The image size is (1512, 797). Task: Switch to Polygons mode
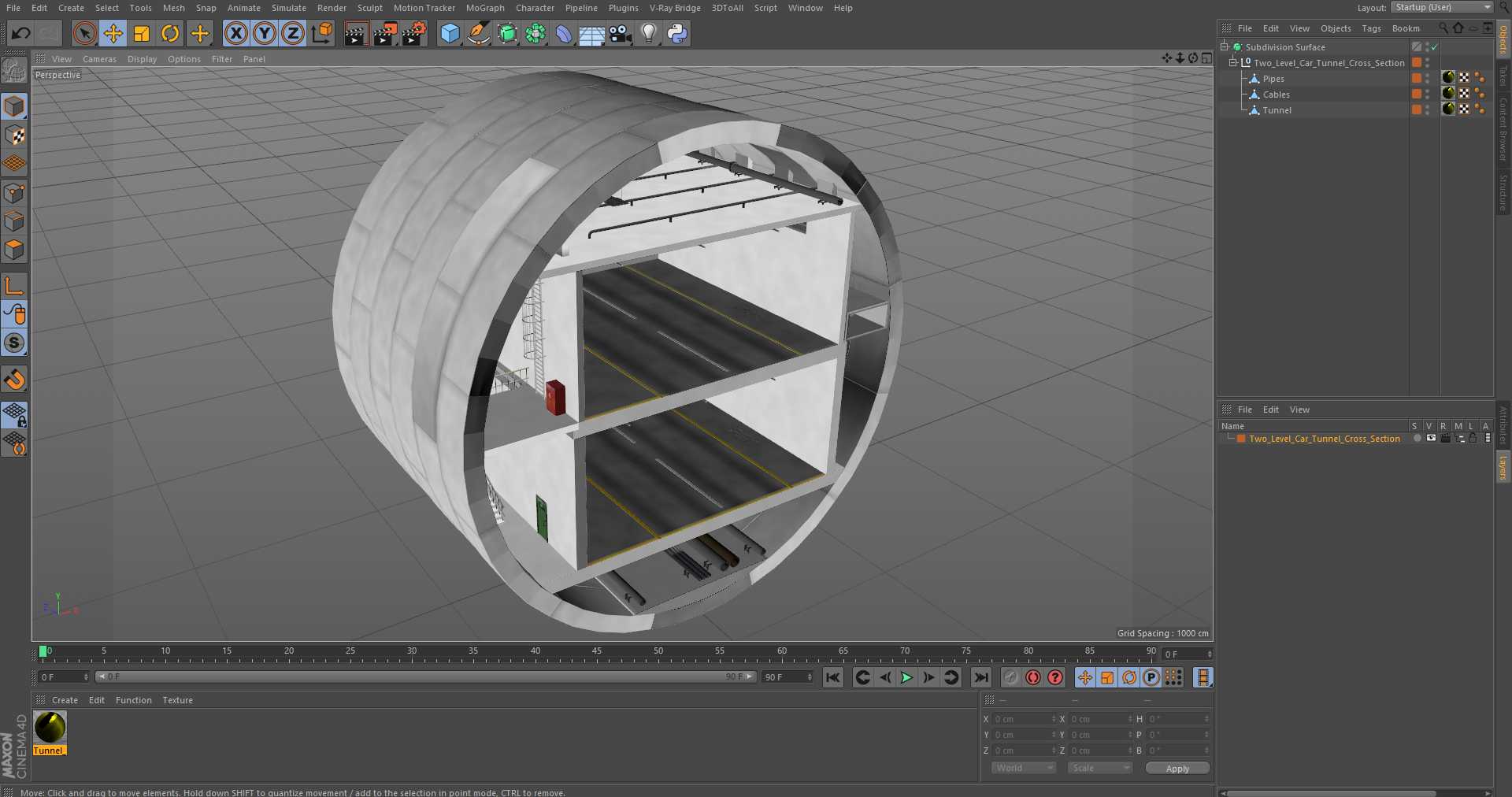point(14,250)
